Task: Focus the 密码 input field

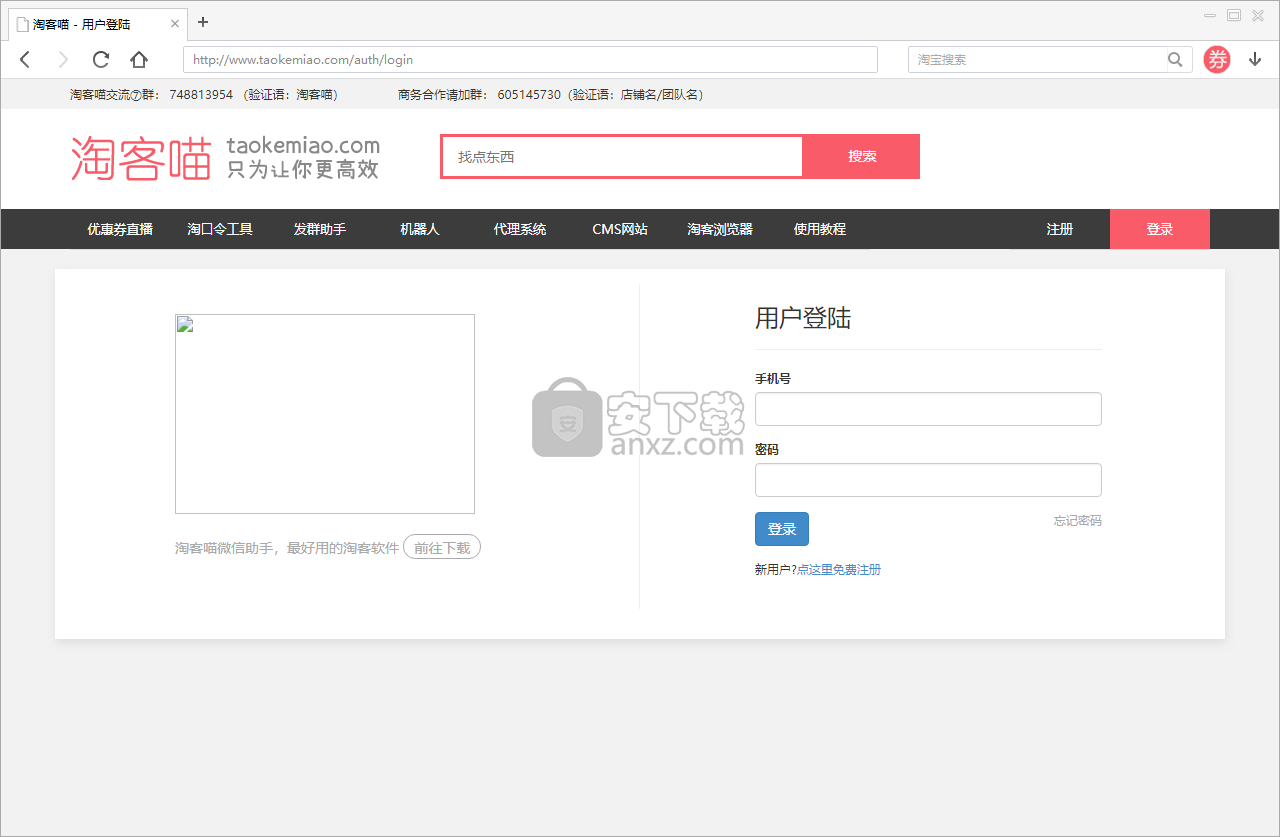Action: click(x=928, y=480)
